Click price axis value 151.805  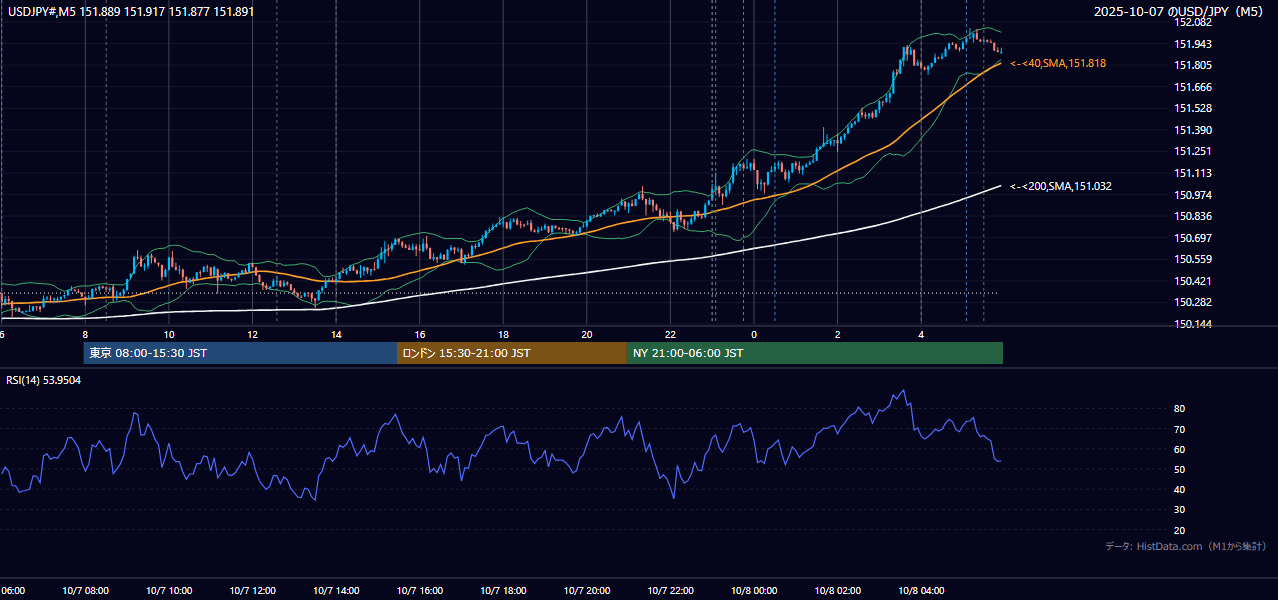[1193, 66]
